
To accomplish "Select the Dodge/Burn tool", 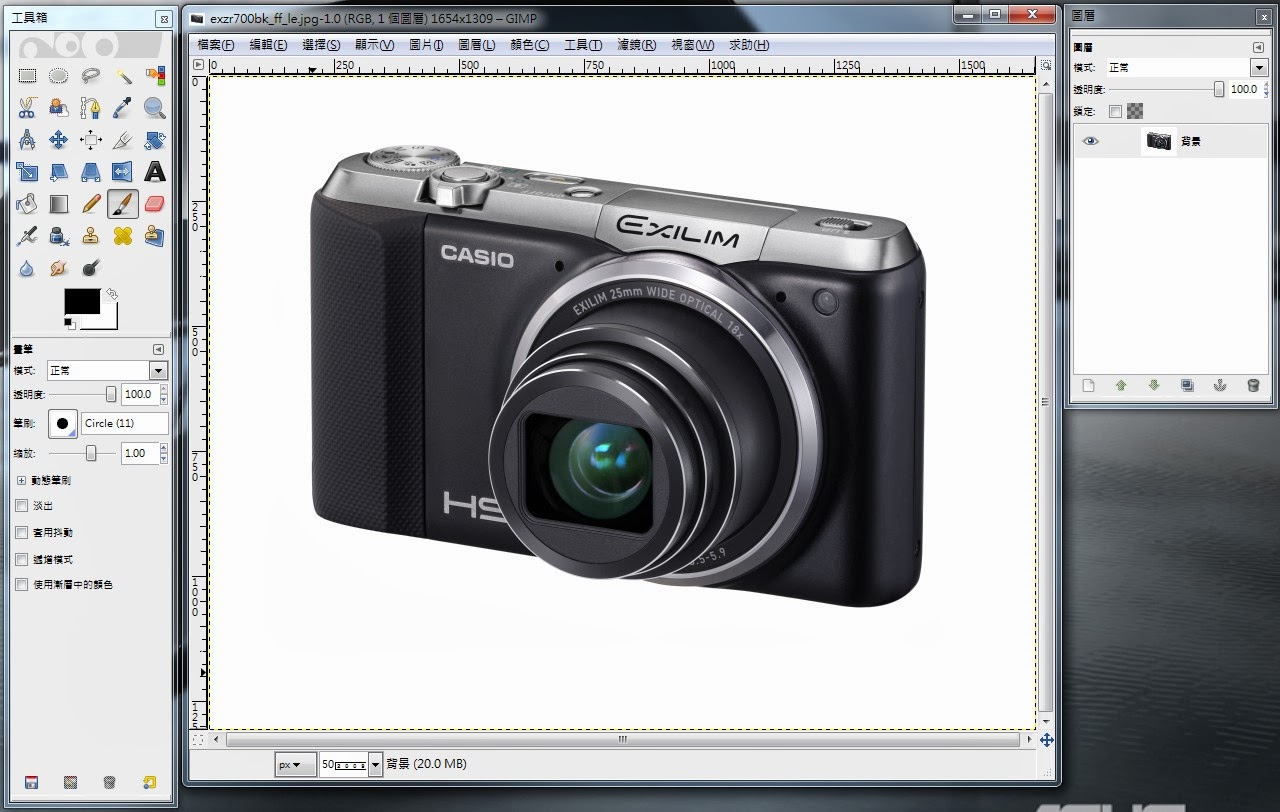I will [x=91, y=267].
